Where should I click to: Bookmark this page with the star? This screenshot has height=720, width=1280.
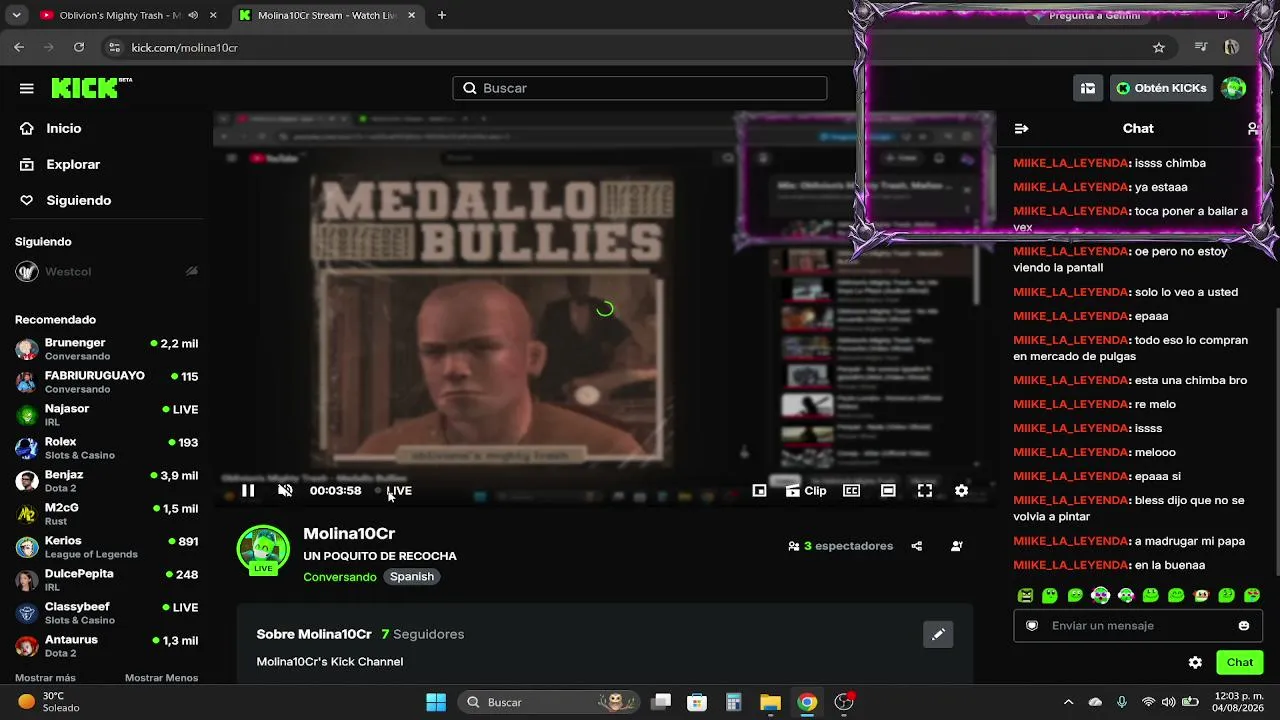coord(1159,47)
